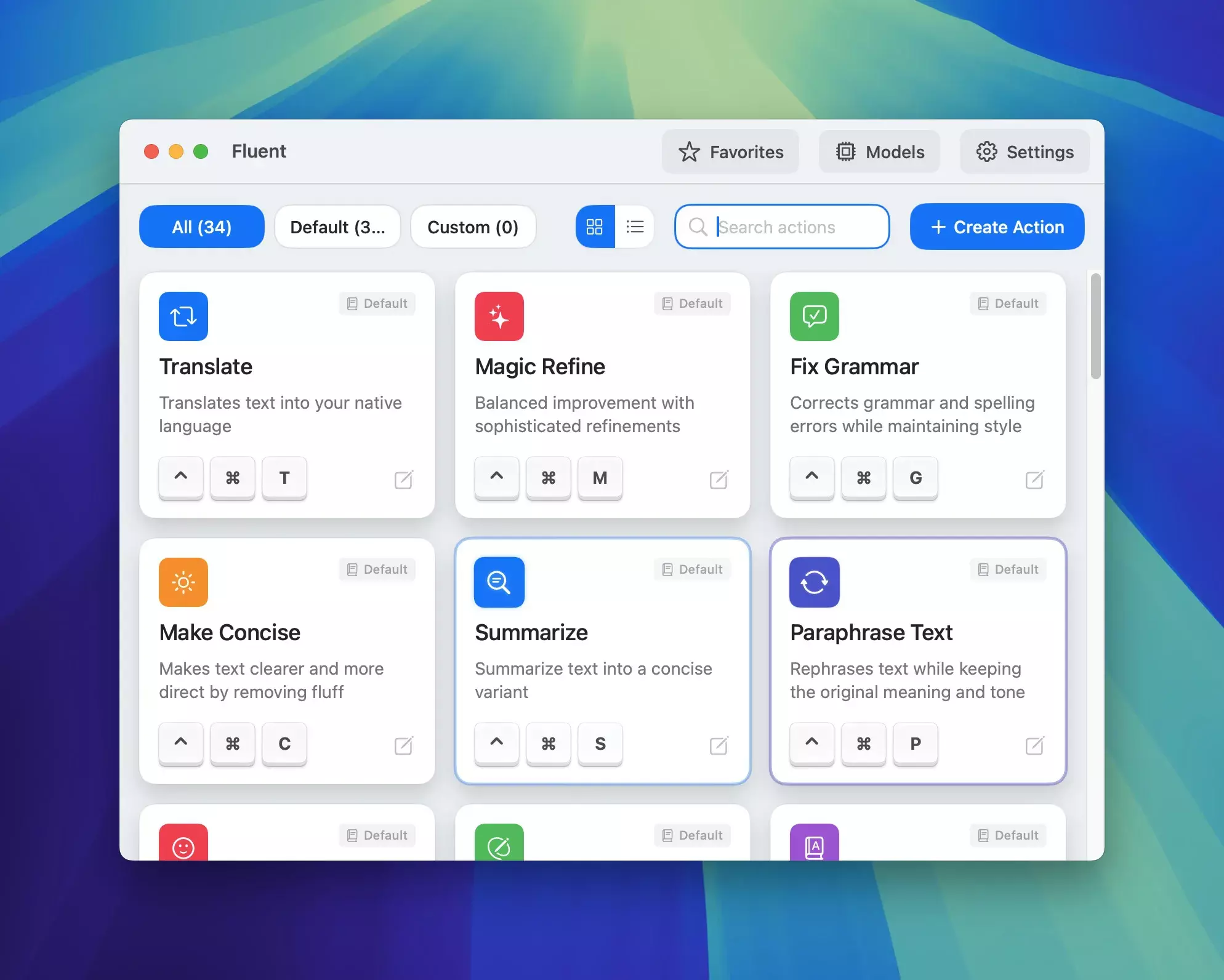Open the Models page
The width and height of the screenshot is (1224, 980).
[x=879, y=151]
